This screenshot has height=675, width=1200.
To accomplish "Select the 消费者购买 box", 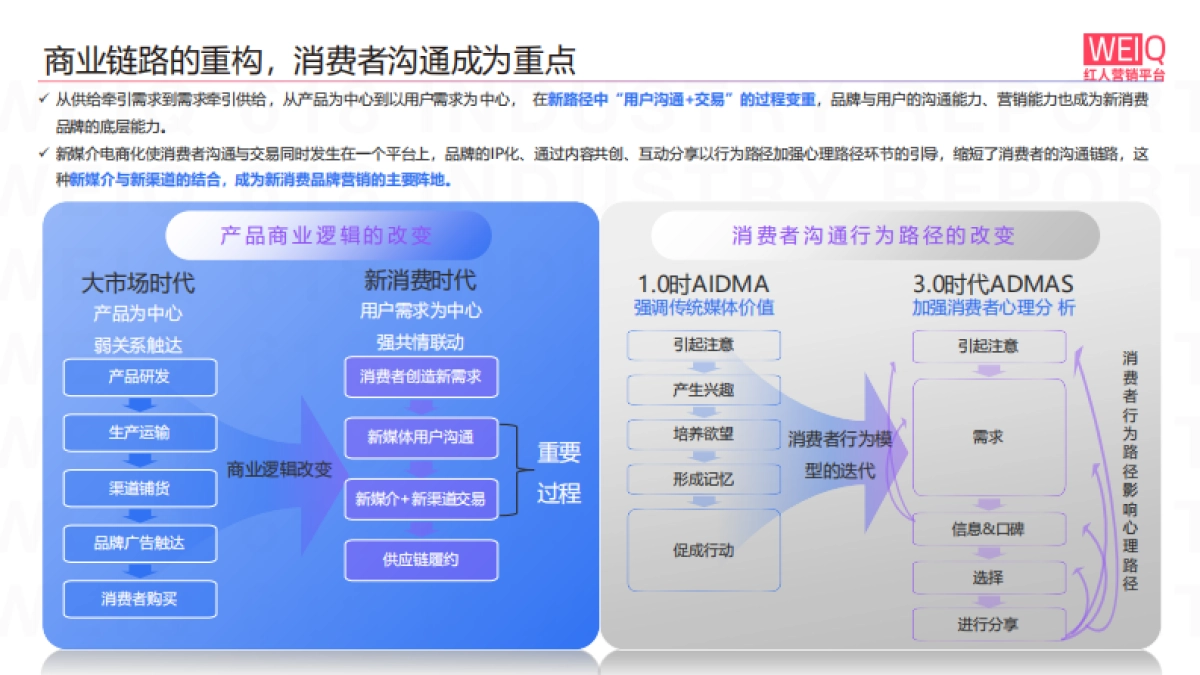I will [x=141, y=599].
